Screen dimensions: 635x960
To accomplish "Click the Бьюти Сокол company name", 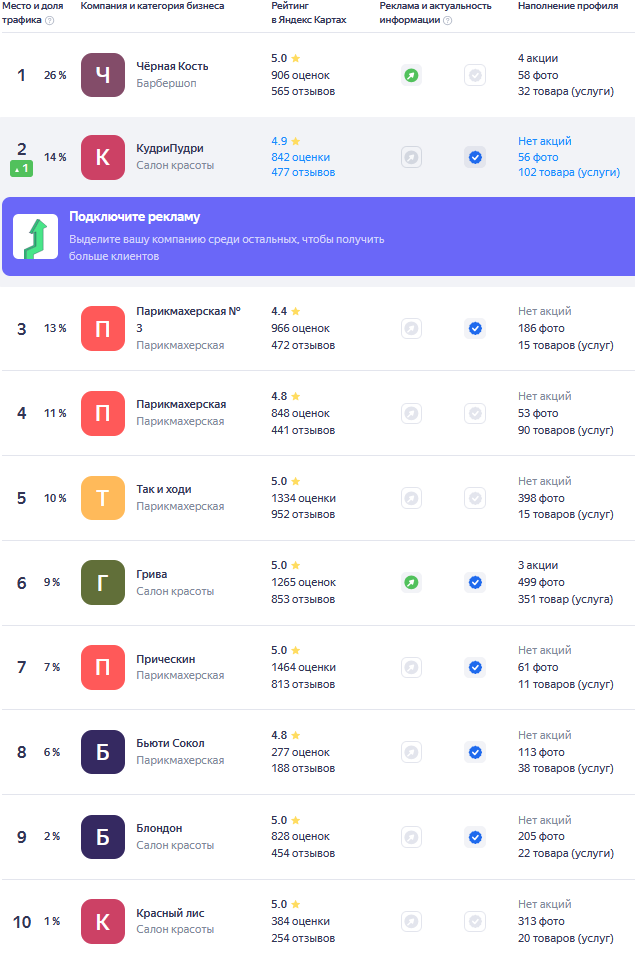I will coord(170,743).
